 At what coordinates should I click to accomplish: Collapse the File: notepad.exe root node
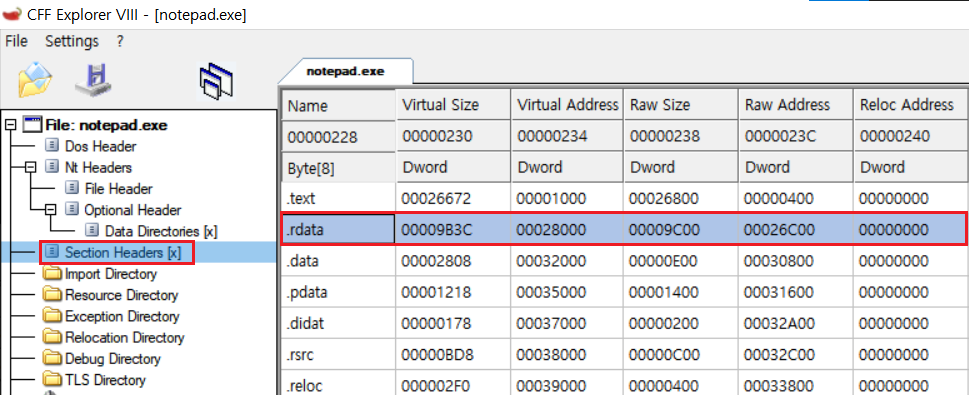pyautogui.click(x=10, y=125)
